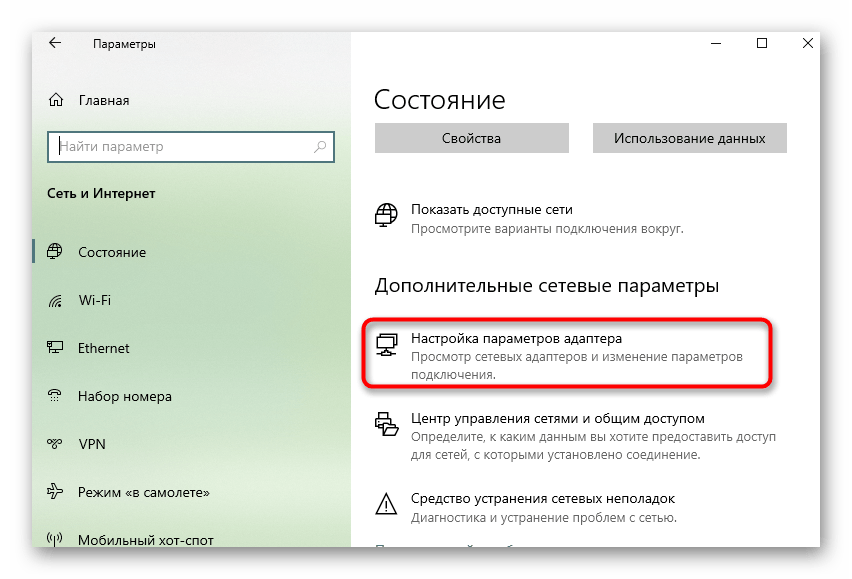Launch Средство устранения сетевых неполадок
Screen dimensions: 852x579
point(543,498)
